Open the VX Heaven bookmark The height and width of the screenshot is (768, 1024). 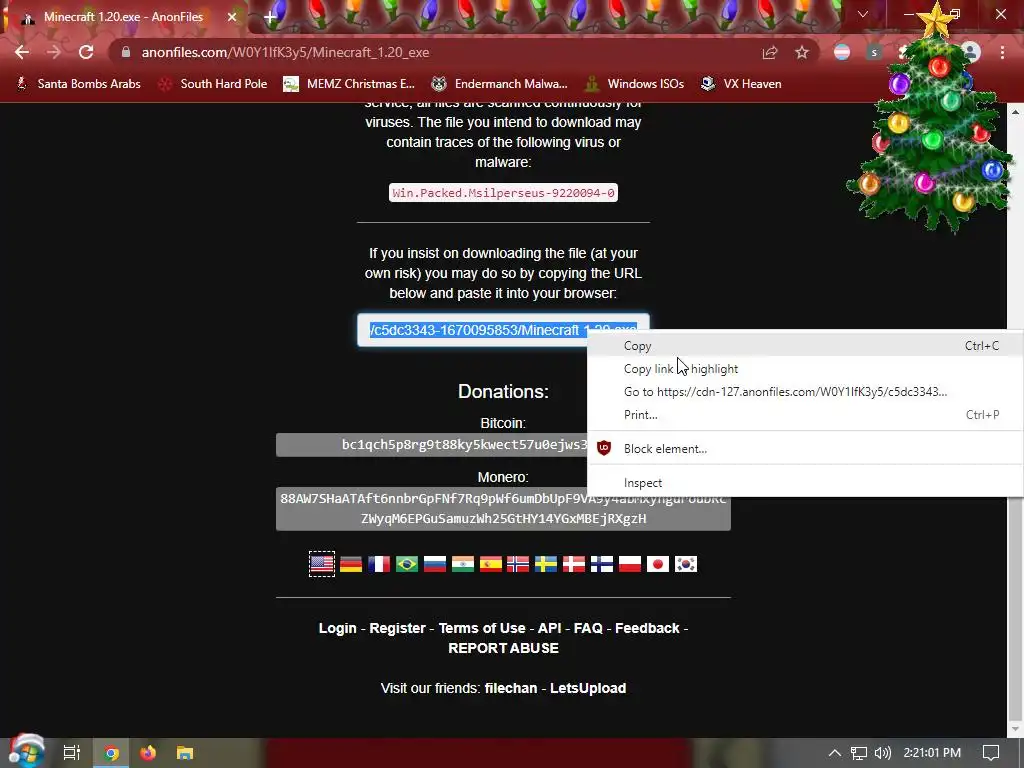741,84
